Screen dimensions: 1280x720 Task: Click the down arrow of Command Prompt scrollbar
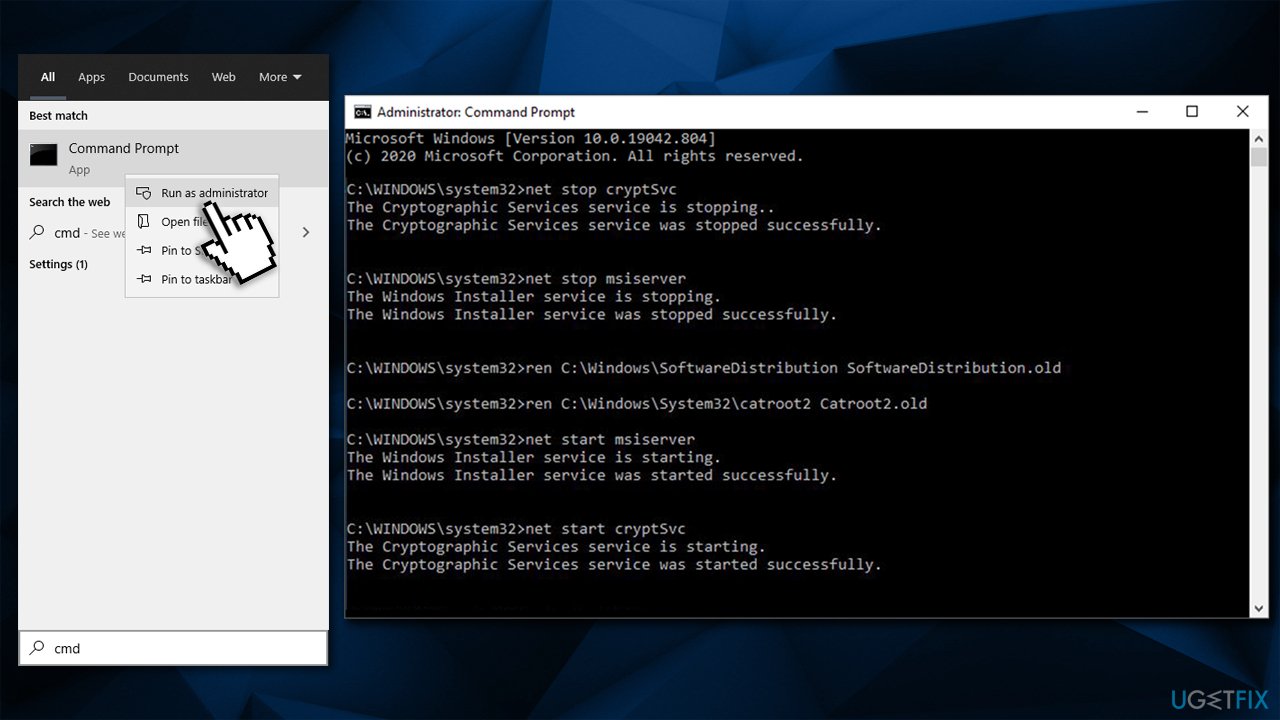coord(1259,608)
